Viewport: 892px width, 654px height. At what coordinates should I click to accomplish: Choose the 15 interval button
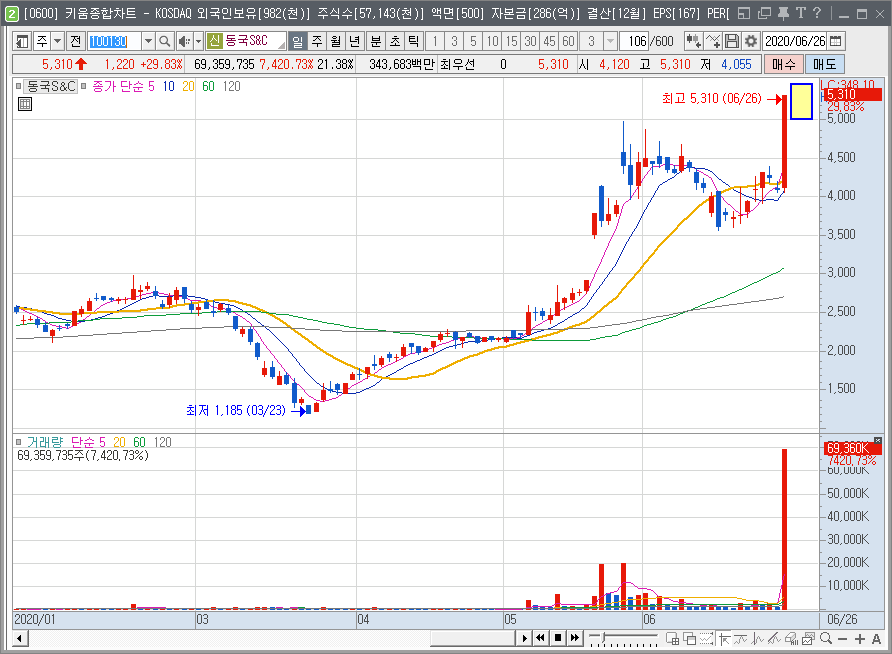[511, 41]
